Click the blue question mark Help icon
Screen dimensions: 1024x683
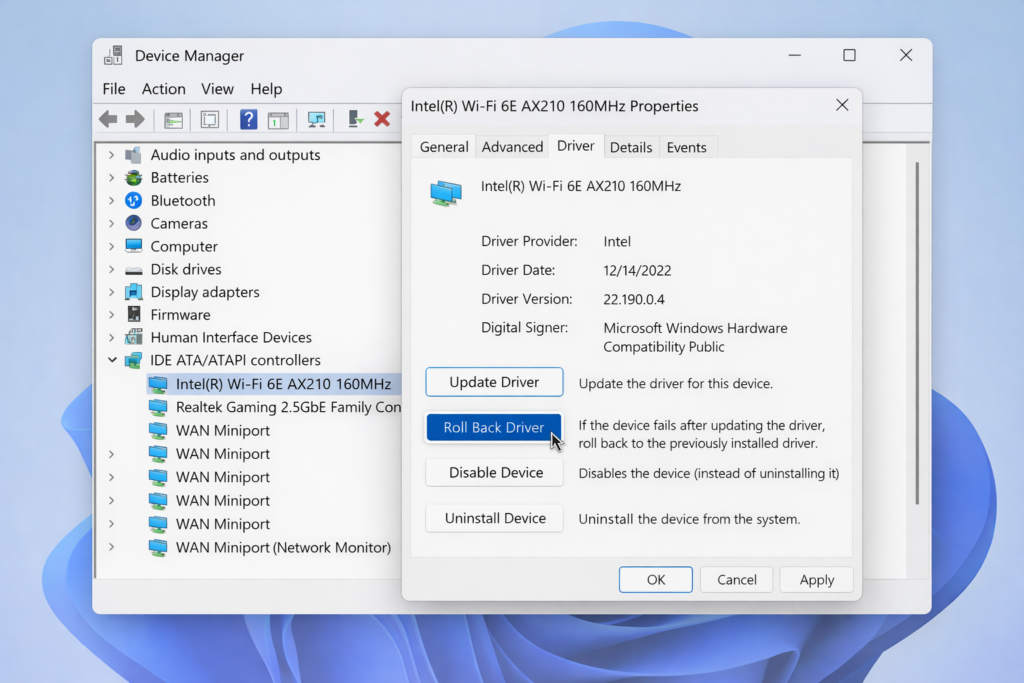point(248,119)
